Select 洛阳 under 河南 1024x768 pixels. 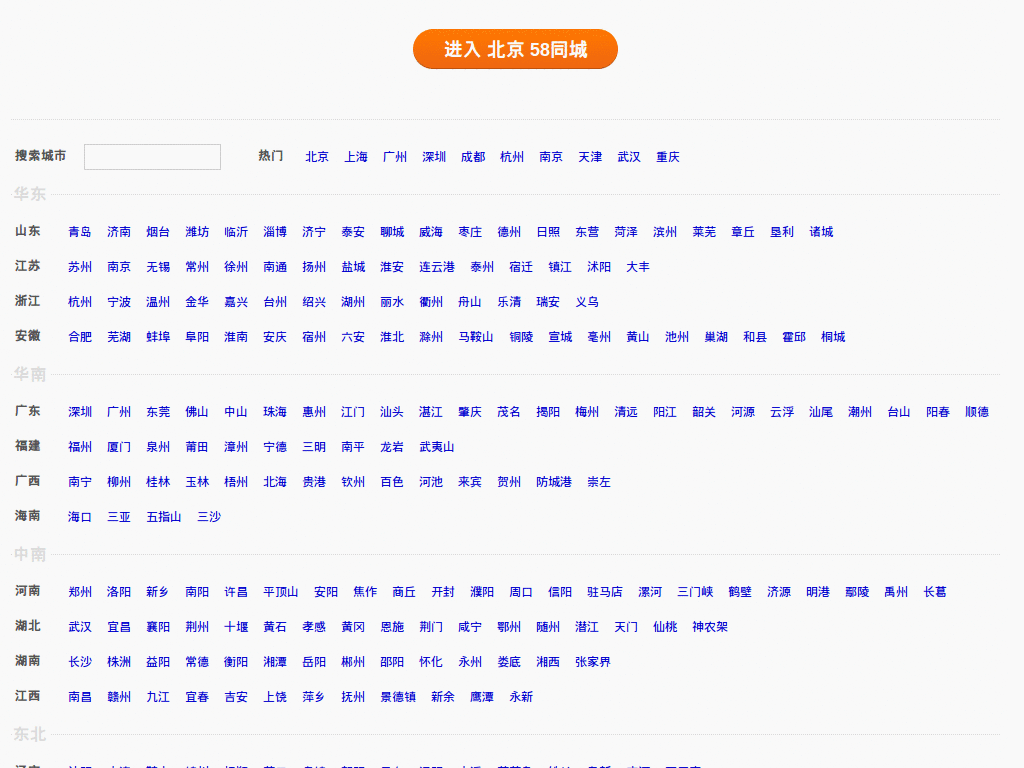tap(119, 592)
